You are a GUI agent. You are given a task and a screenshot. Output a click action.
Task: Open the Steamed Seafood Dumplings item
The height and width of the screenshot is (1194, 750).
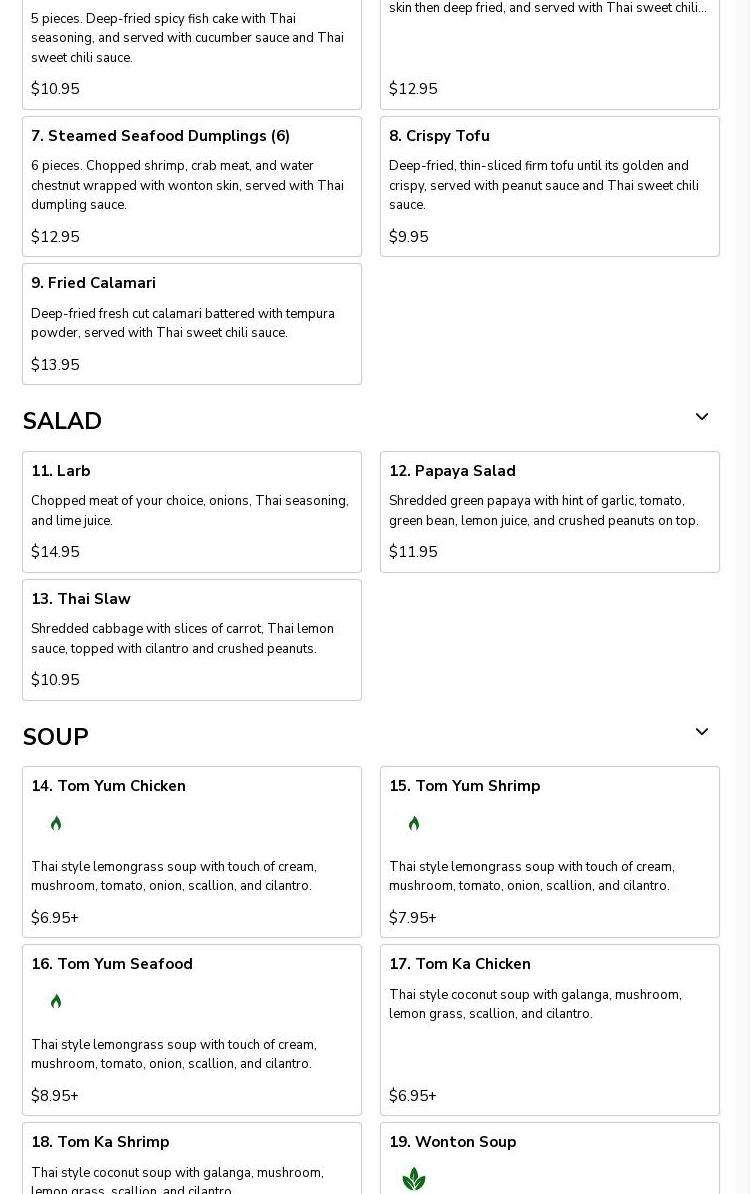point(160,136)
